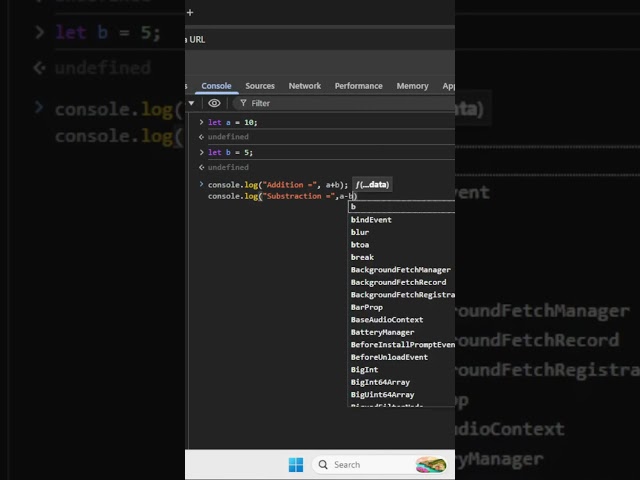Click the funnel filter icon
Viewport: 640px width, 480px height.
pyautogui.click(x=243, y=103)
